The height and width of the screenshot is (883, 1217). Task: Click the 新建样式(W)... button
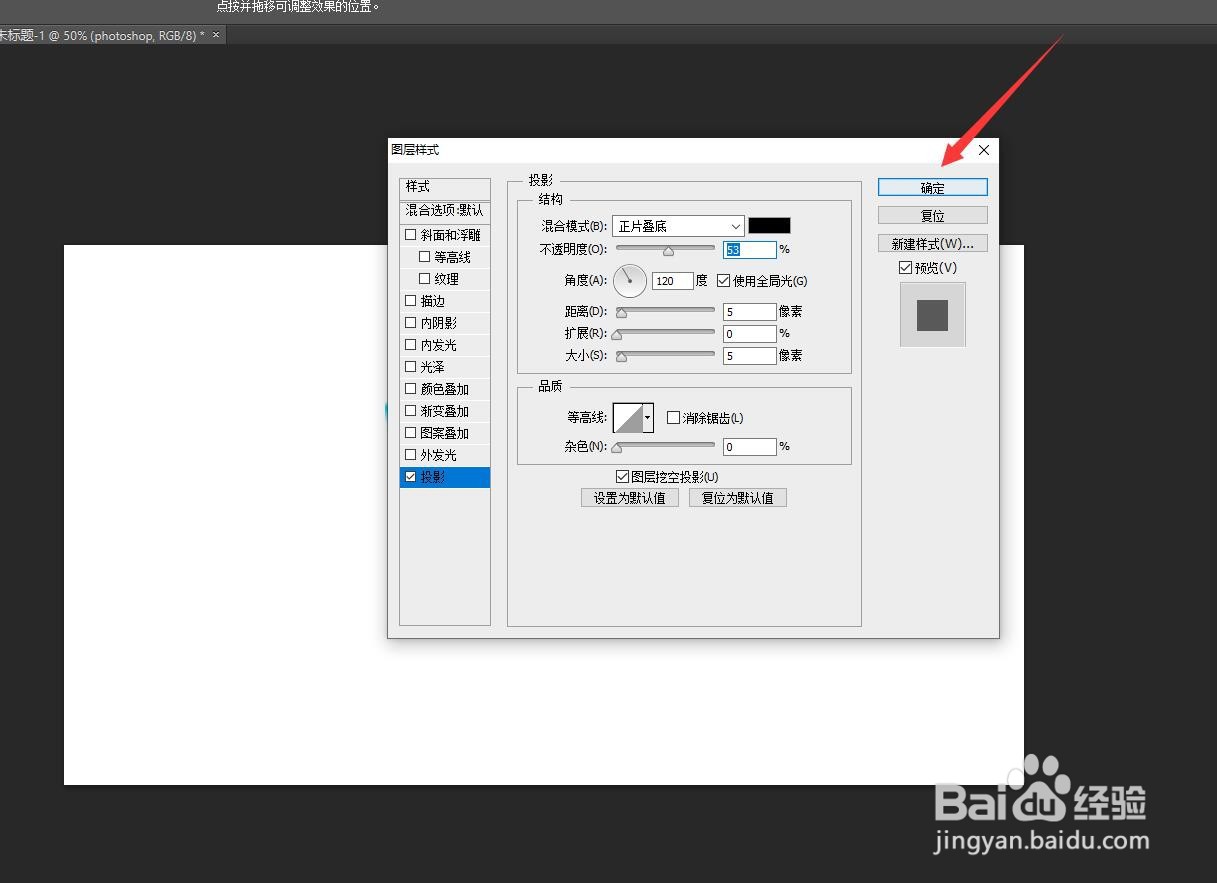pos(932,243)
